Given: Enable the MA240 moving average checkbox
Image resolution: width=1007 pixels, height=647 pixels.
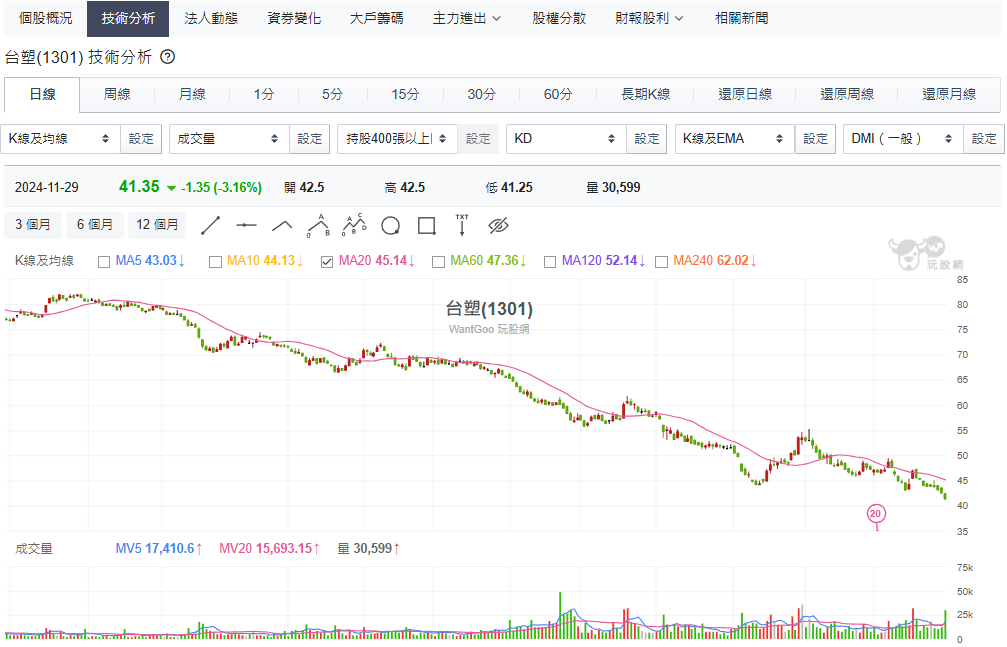Looking at the screenshot, I should tap(661, 262).
